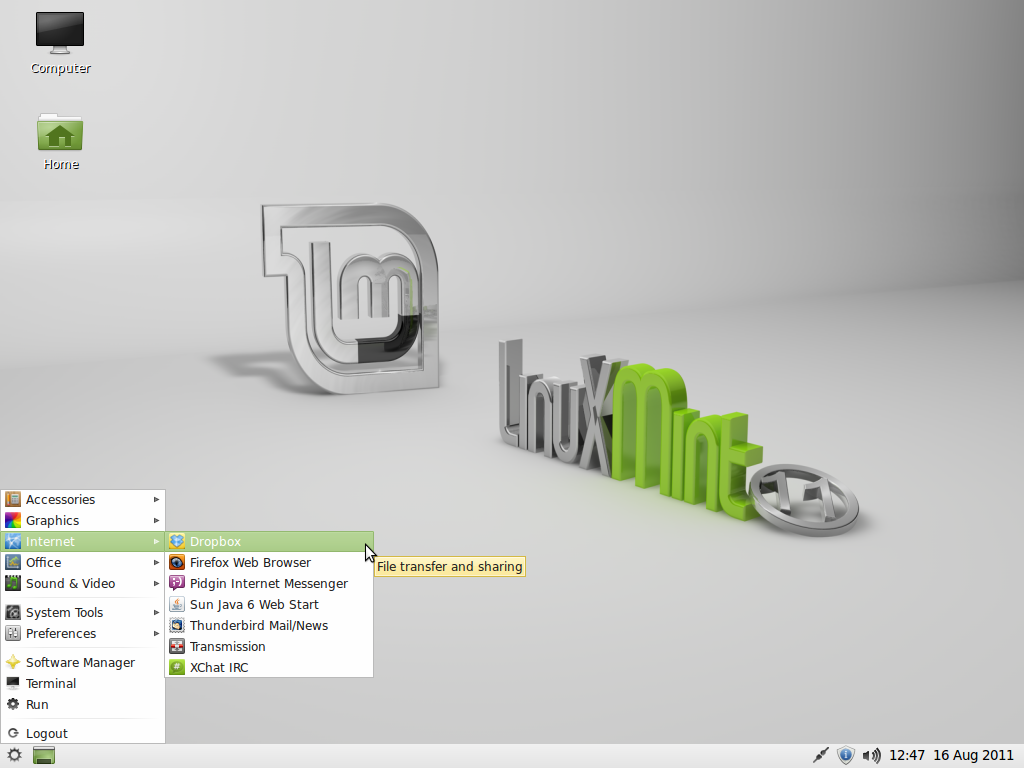Launch Software Manager from the menu
Viewport: 1024px width, 768px height.
click(x=83, y=662)
